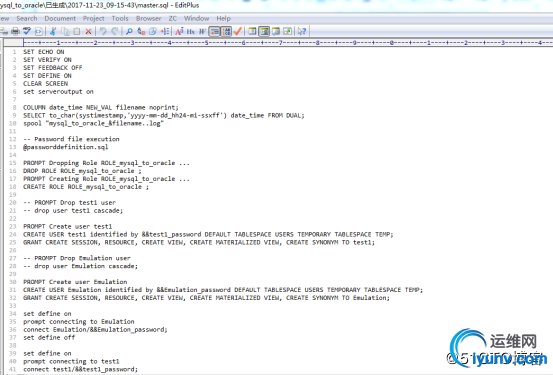Click the '-- Password file execution' comment

coord(71,139)
